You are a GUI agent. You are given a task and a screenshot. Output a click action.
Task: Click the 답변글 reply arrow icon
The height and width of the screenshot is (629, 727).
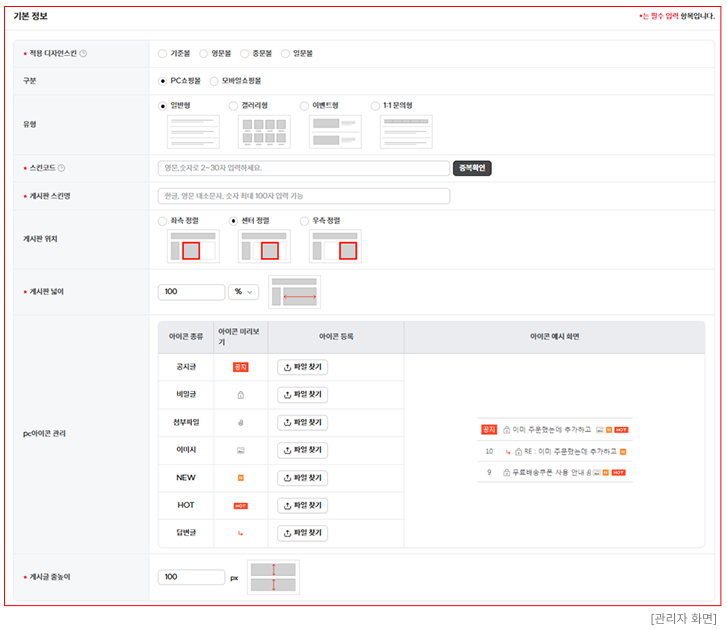240,533
